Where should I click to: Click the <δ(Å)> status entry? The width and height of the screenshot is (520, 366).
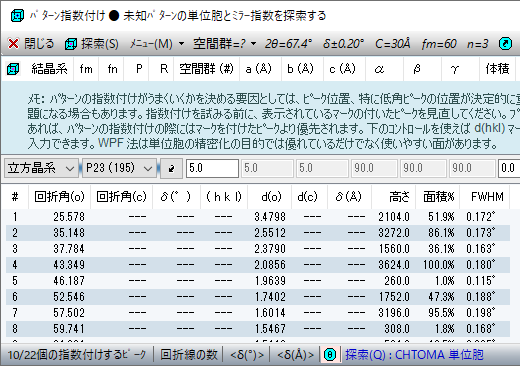tap(295, 355)
